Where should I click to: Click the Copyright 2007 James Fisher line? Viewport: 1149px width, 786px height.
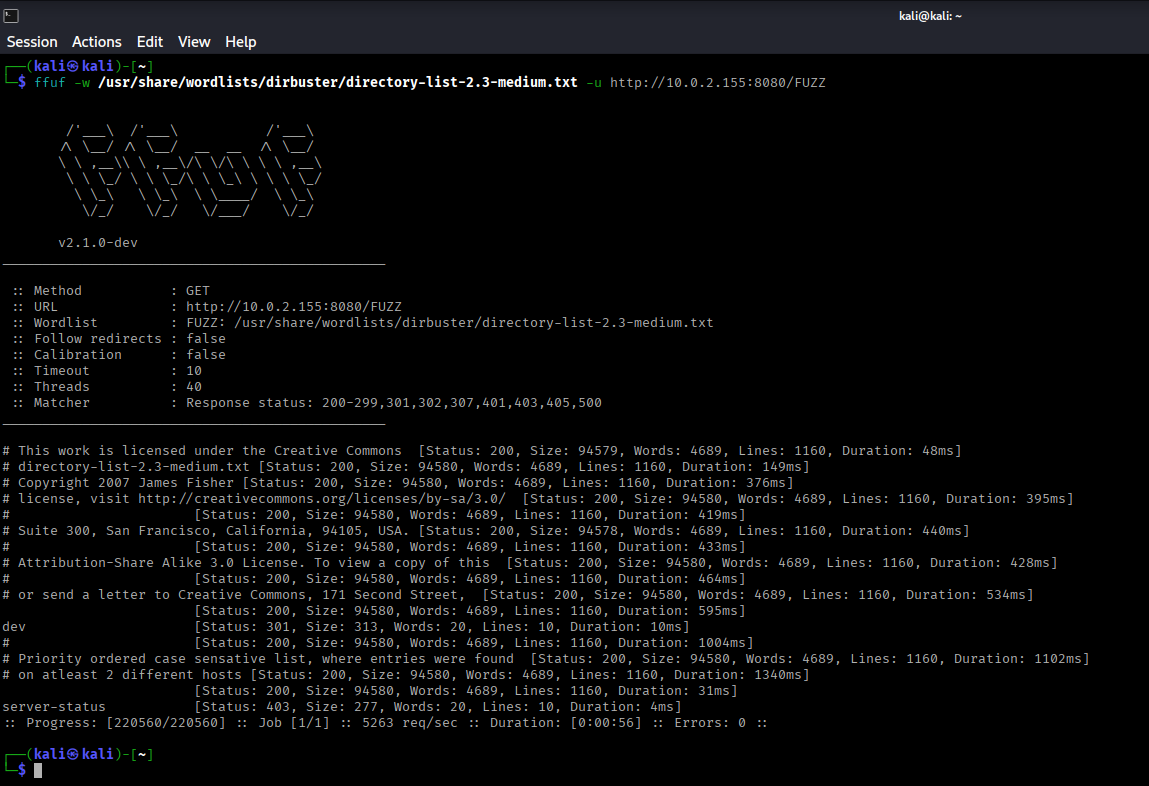[398, 483]
